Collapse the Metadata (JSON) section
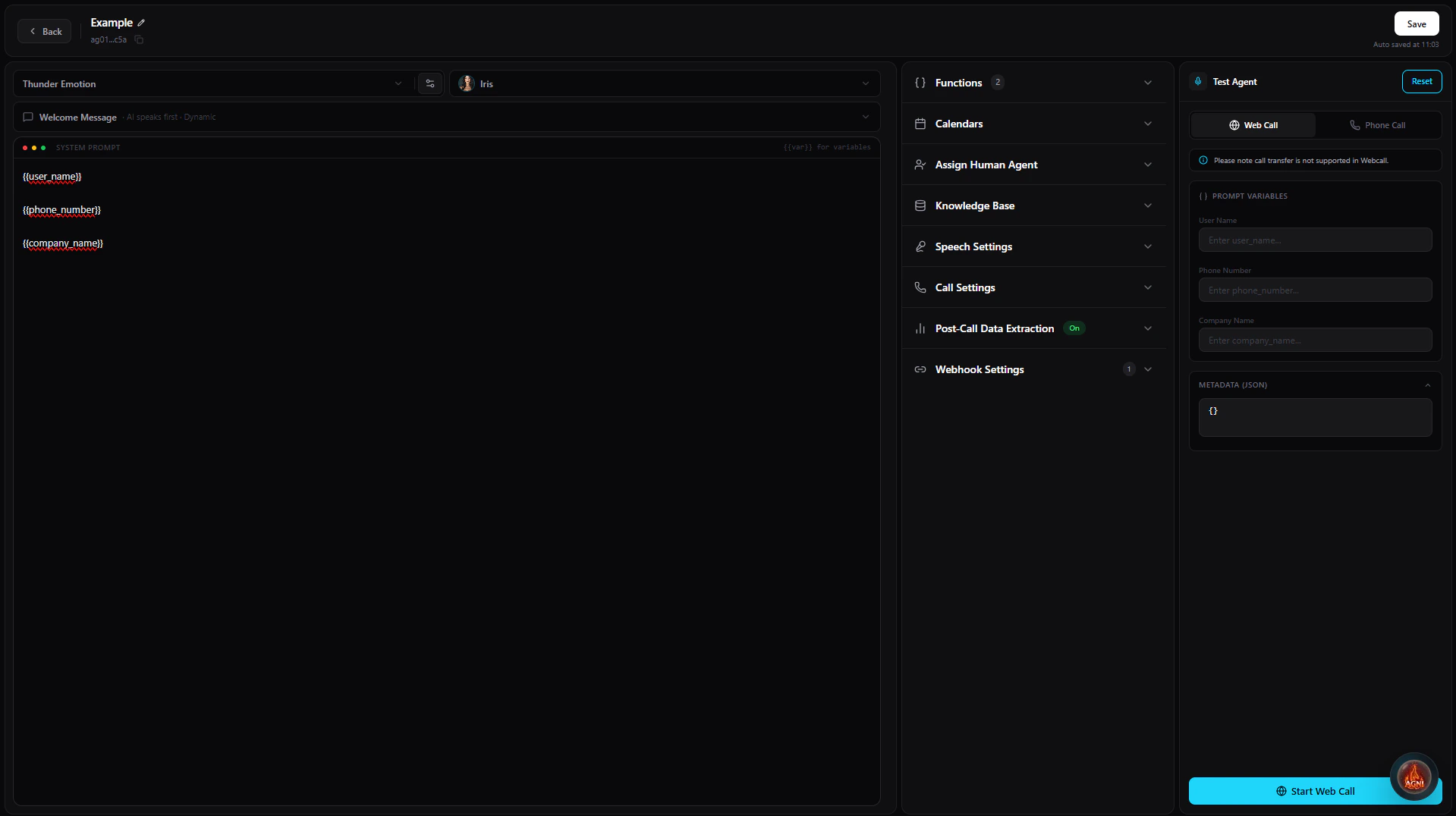This screenshot has width=1456, height=816. click(1428, 385)
